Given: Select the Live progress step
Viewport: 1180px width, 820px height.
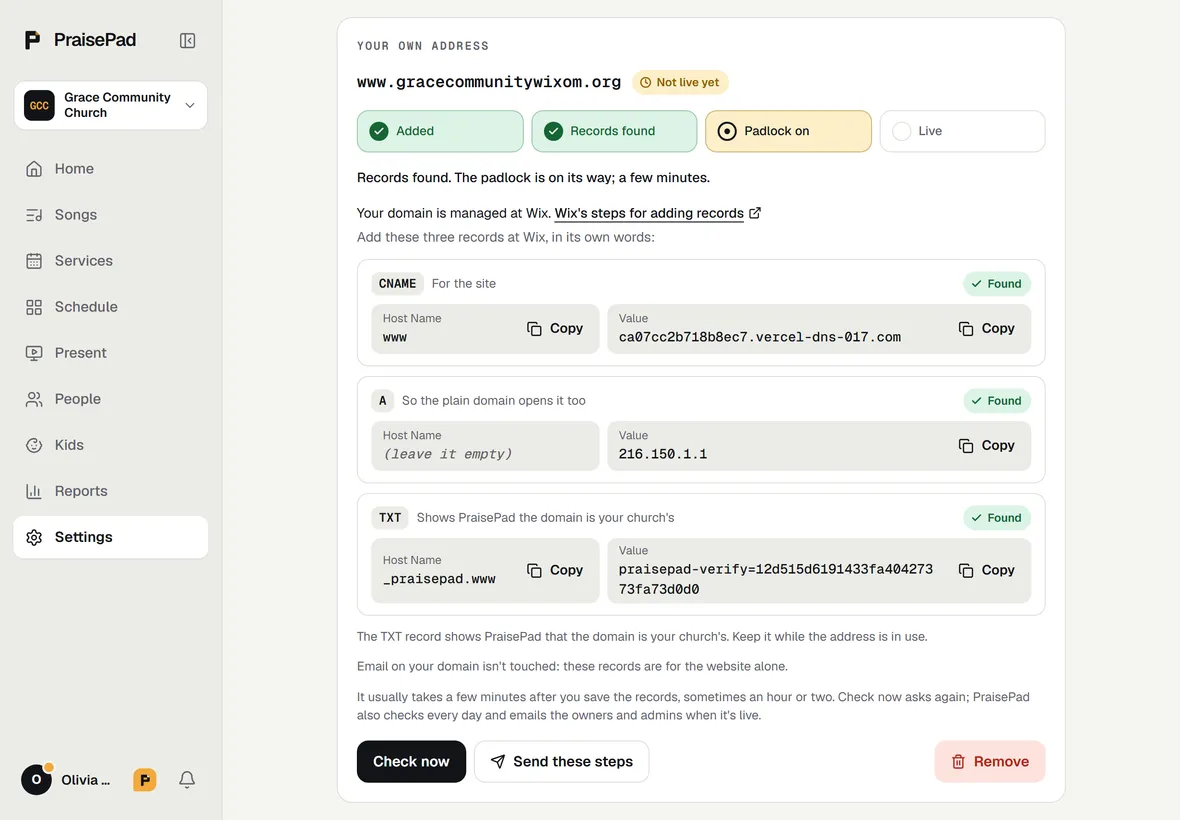Looking at the screenshot, I should (x=963, y=131).
